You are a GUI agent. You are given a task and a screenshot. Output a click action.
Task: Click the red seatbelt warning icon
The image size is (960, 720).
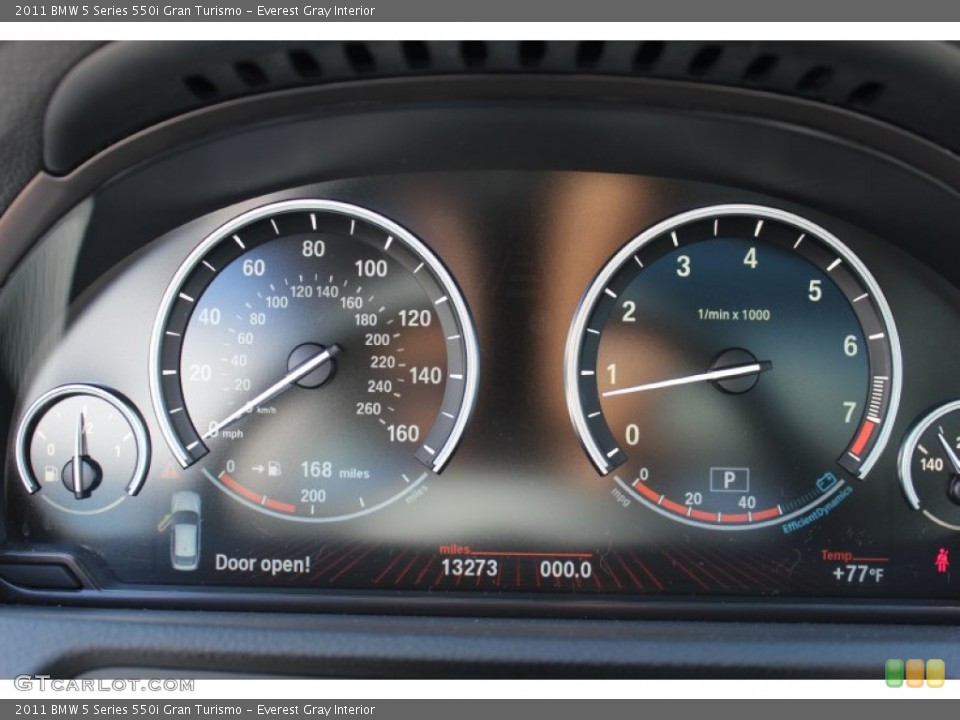[x=942, y=560]
